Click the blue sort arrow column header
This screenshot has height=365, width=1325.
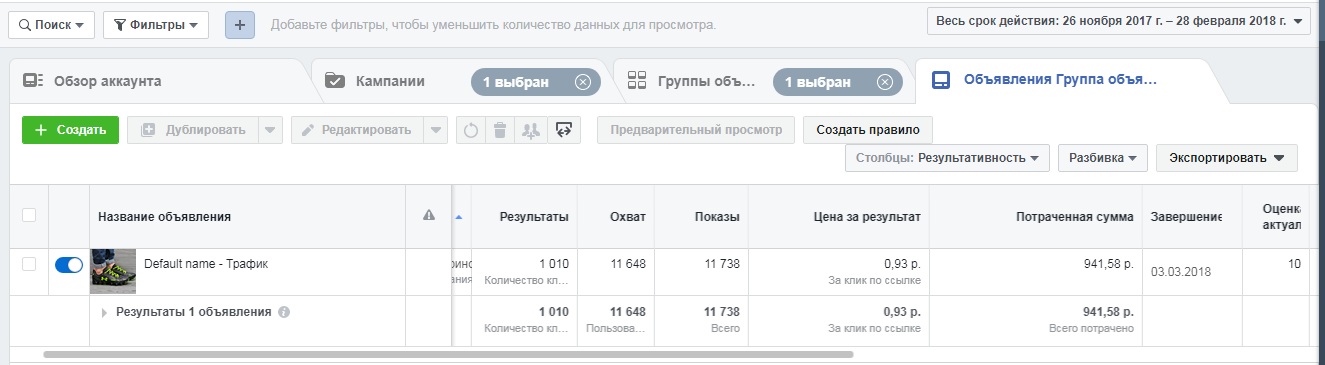[460, 216]
